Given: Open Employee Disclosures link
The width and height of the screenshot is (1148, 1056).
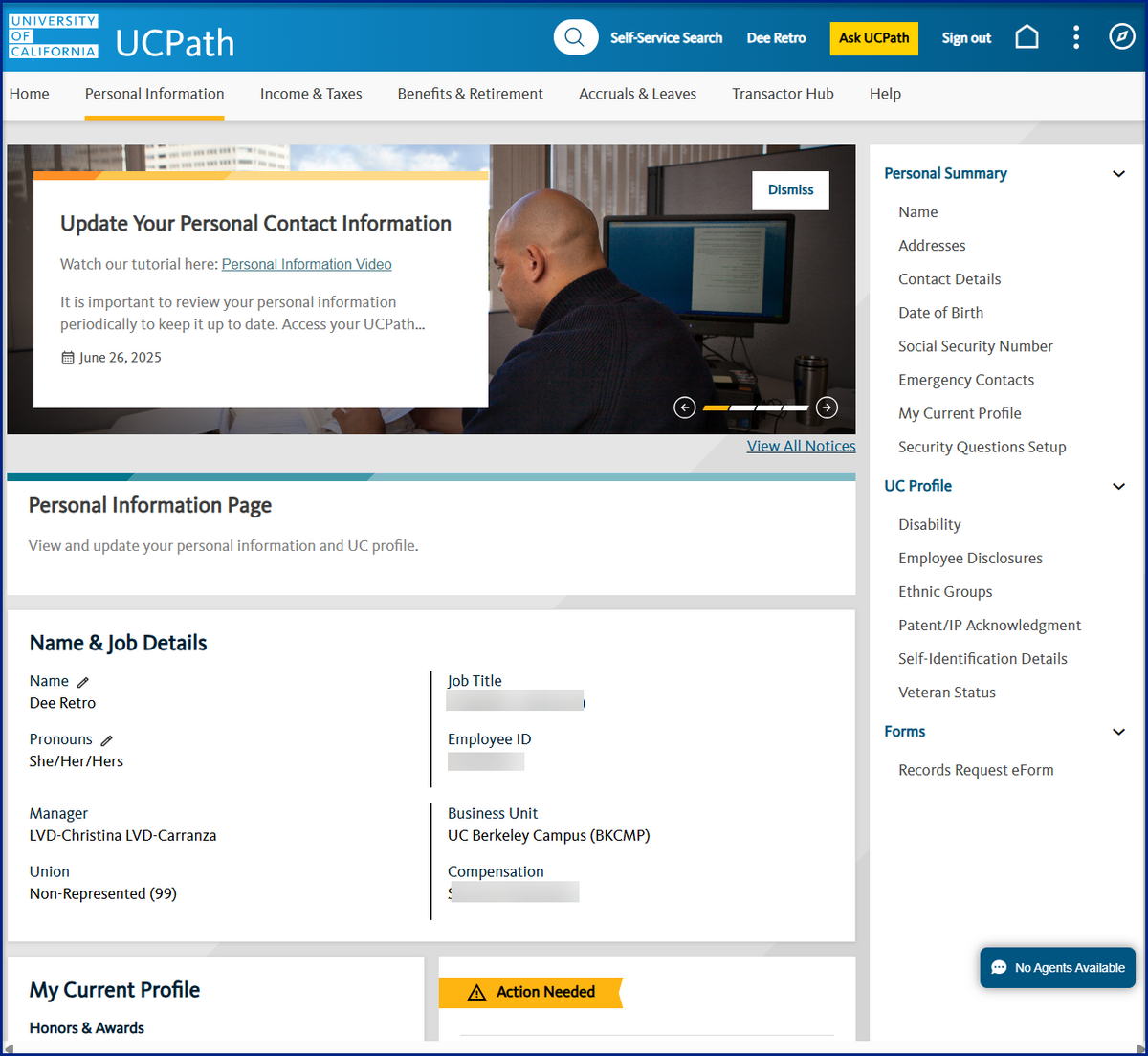Looking at the screenshot, I should point(971,559).
